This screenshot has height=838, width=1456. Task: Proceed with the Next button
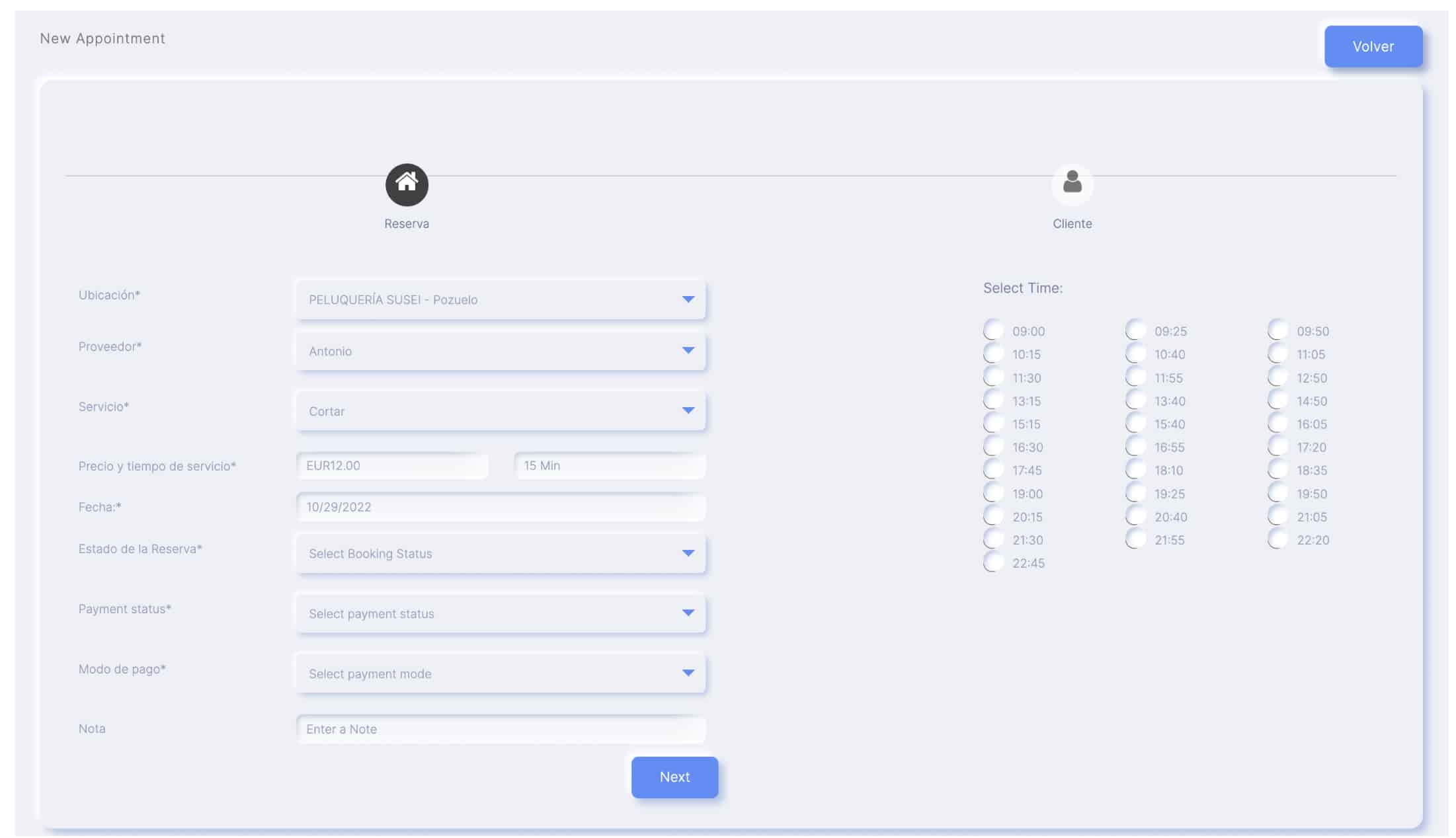pyautogui.click(x=674, y=777)
